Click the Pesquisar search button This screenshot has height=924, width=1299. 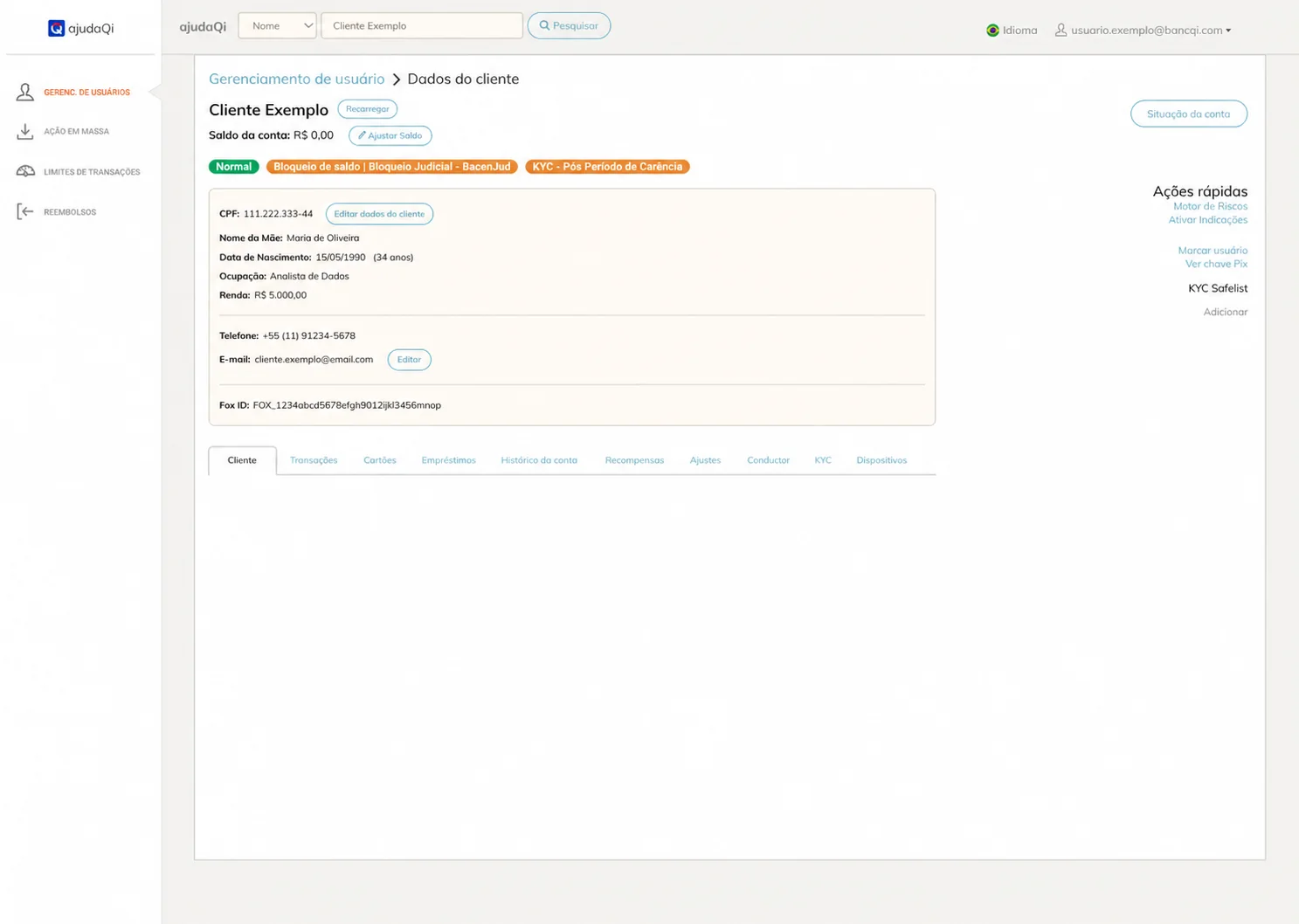(569, 25)
